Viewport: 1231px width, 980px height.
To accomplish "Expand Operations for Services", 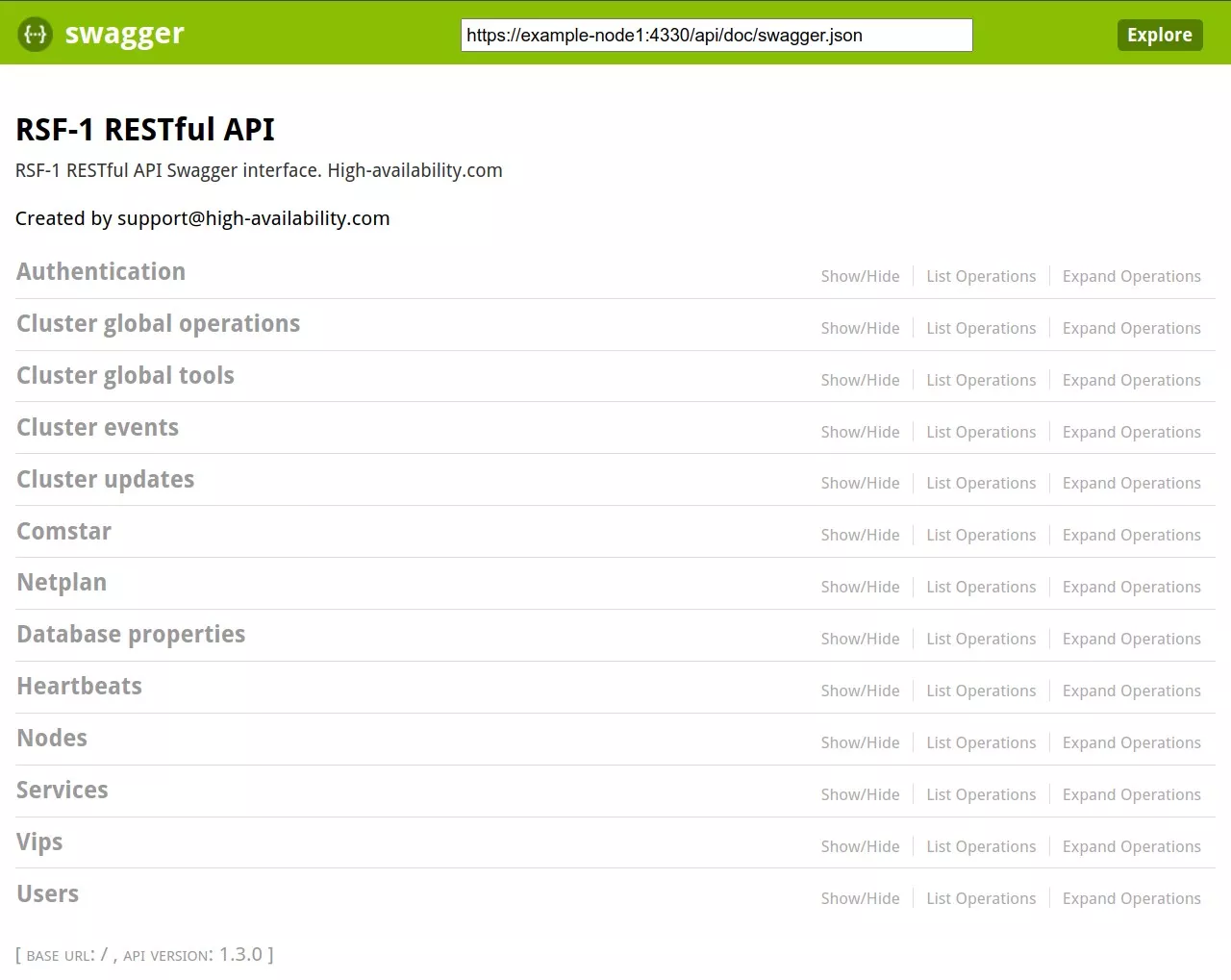I will point(1131,794).
